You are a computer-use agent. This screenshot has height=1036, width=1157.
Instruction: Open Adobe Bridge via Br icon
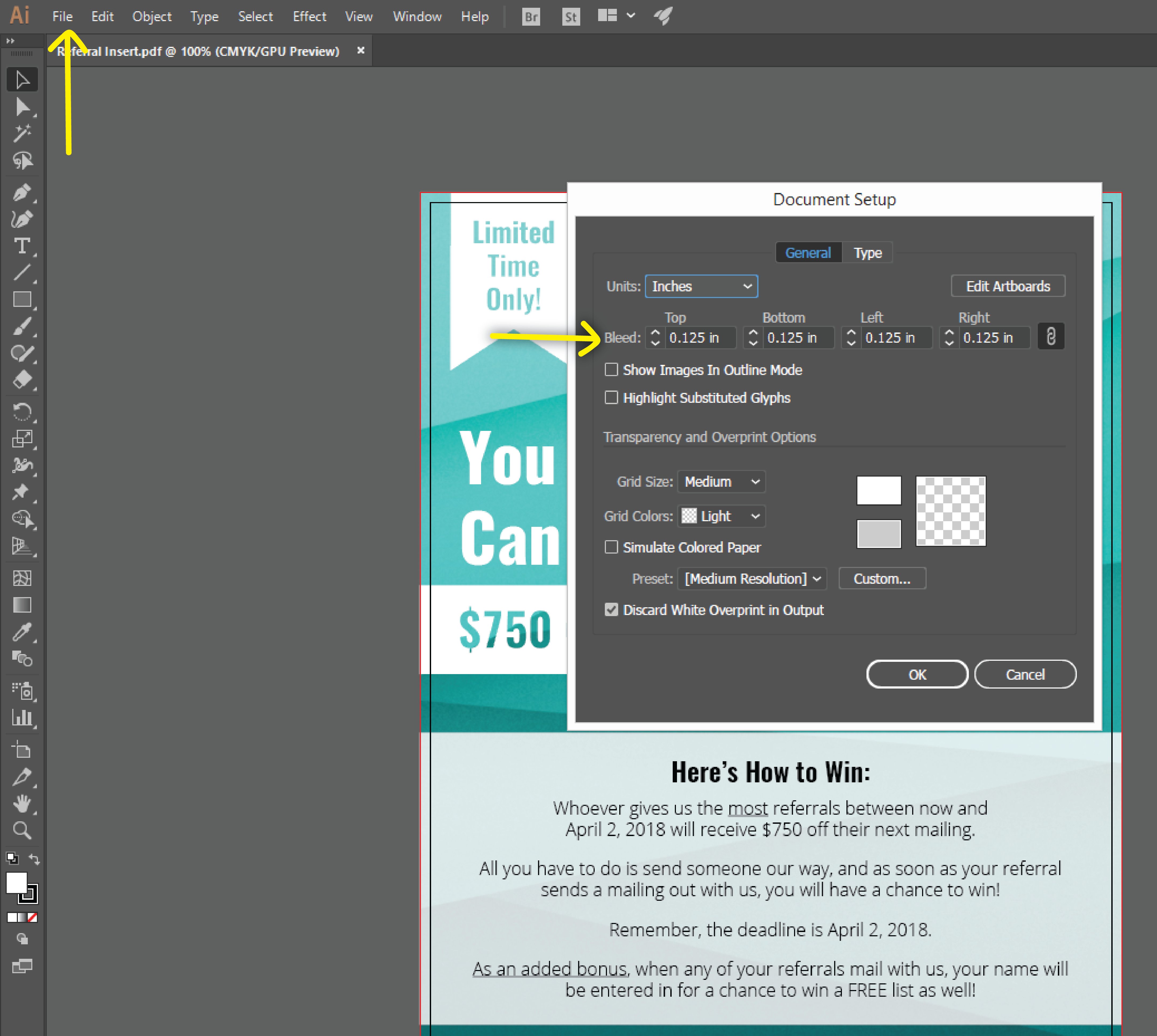(x=531, y=17)
